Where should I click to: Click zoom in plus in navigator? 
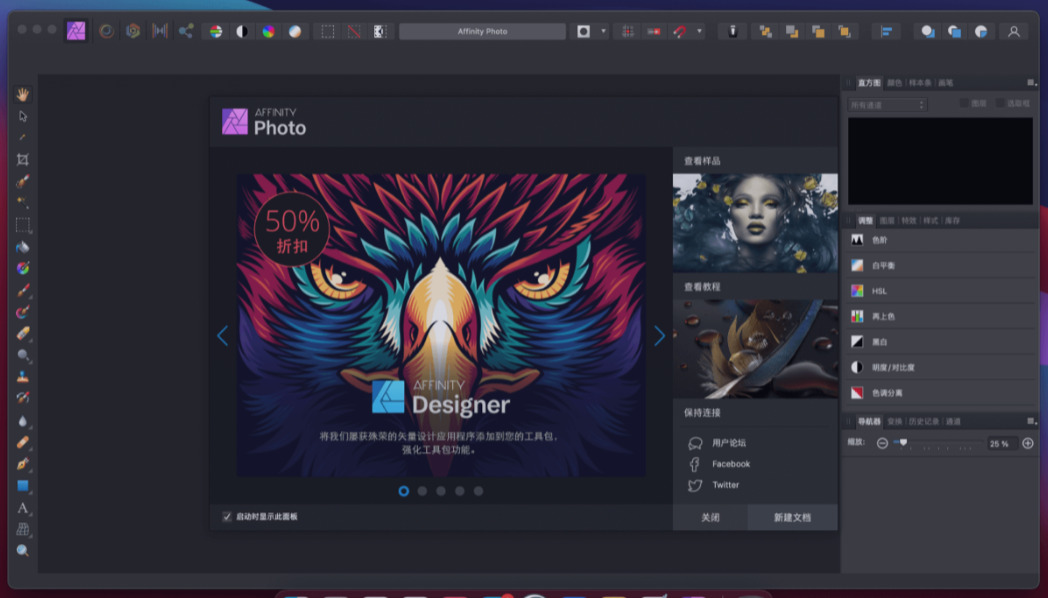coord(1028,443)
